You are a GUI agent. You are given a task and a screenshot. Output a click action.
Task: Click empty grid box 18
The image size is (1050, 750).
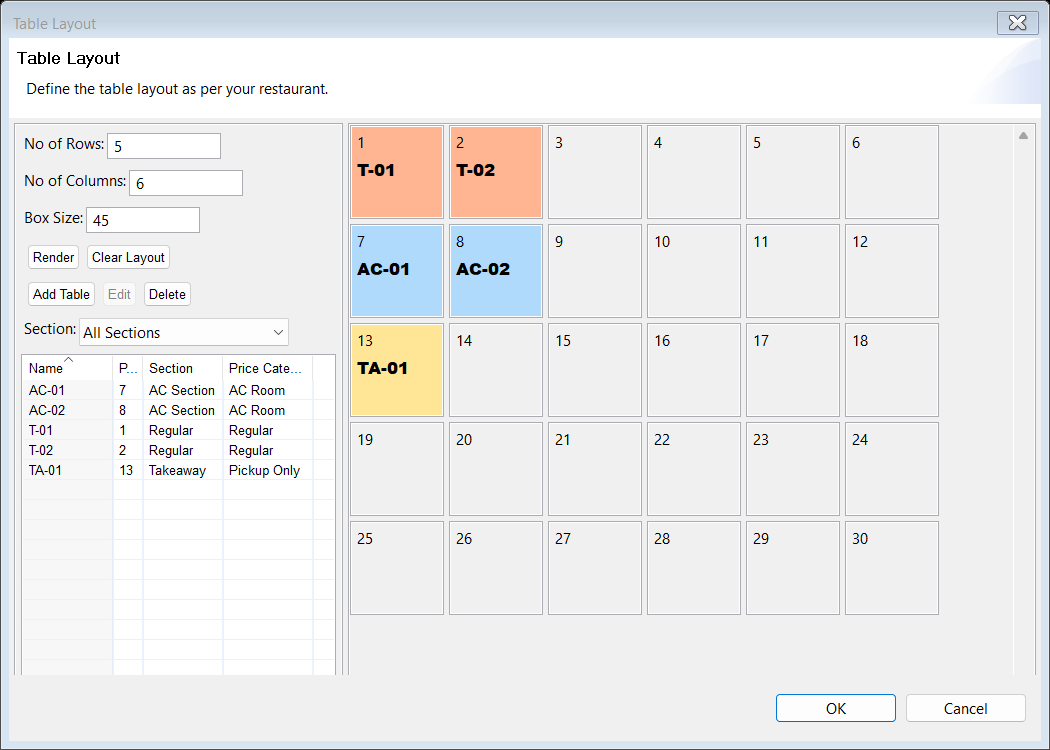pyautogui.click(x=893, y=370)
